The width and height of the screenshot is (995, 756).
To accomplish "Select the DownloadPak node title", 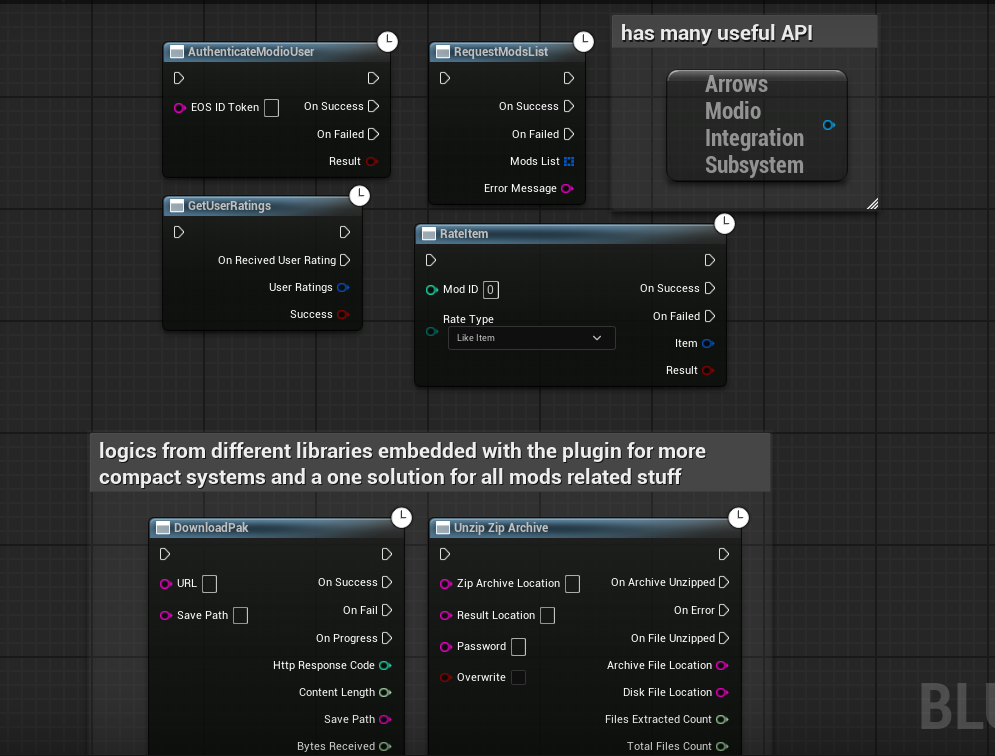I will coord(211,527).
